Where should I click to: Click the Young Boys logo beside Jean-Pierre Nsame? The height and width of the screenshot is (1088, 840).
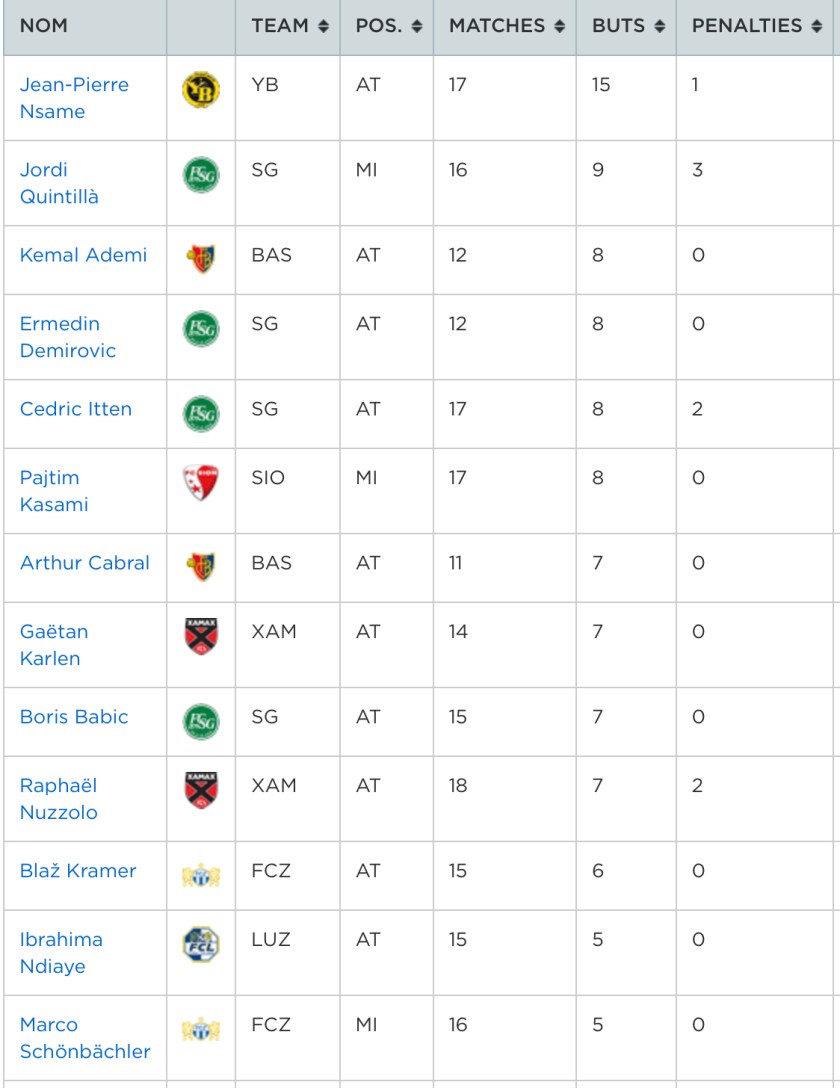(x=201, y=91)
